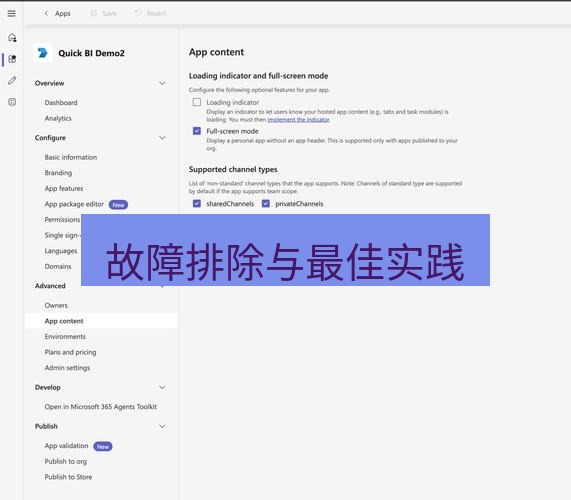Open the Owners page

(56, 306)
